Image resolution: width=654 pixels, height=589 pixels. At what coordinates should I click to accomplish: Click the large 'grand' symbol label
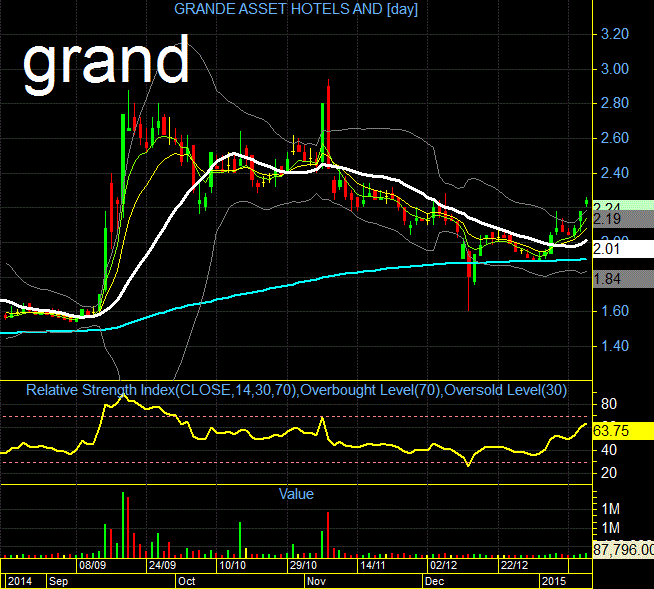click(106, 64)
